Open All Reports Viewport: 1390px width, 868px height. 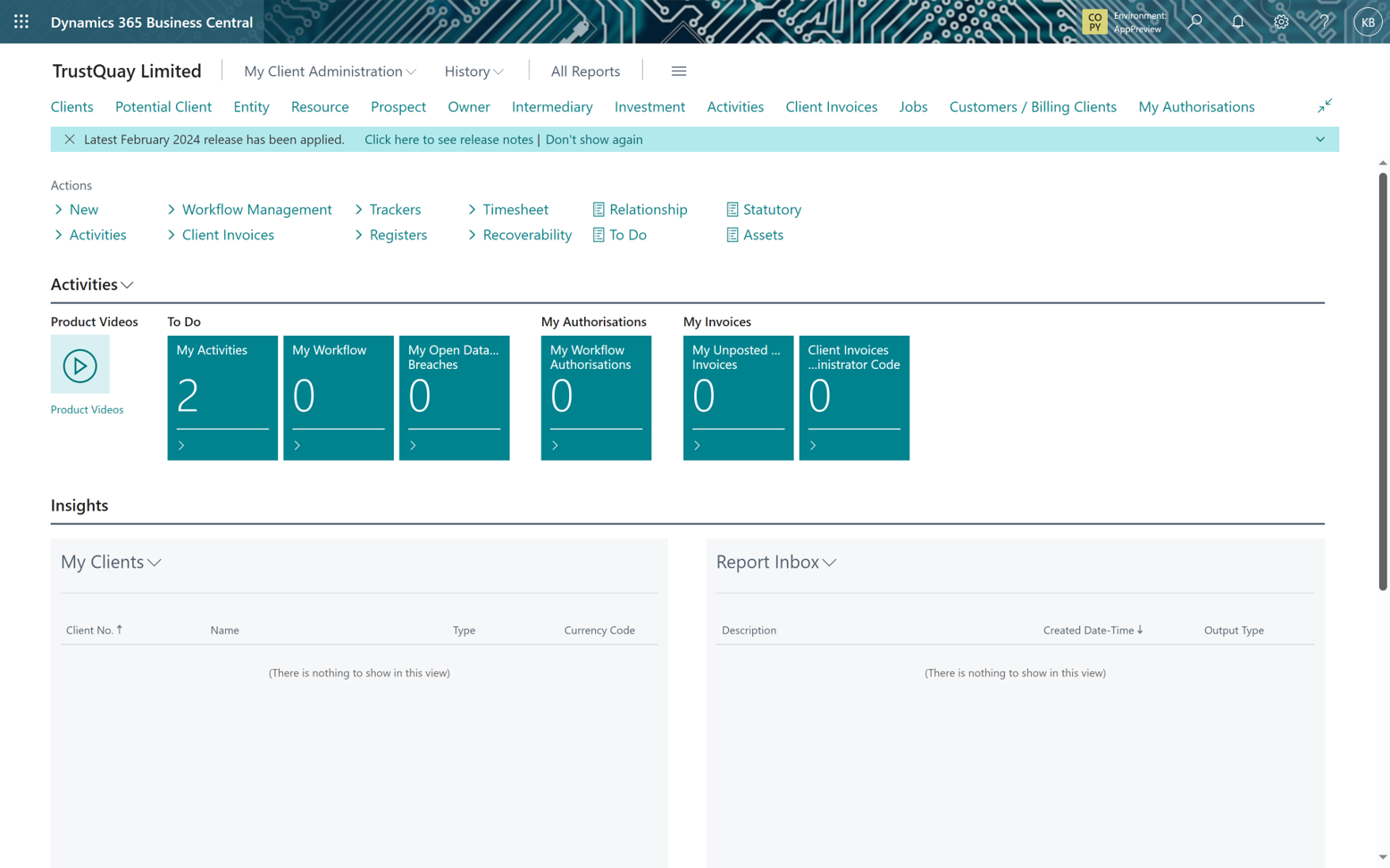(x=585, y=71)
